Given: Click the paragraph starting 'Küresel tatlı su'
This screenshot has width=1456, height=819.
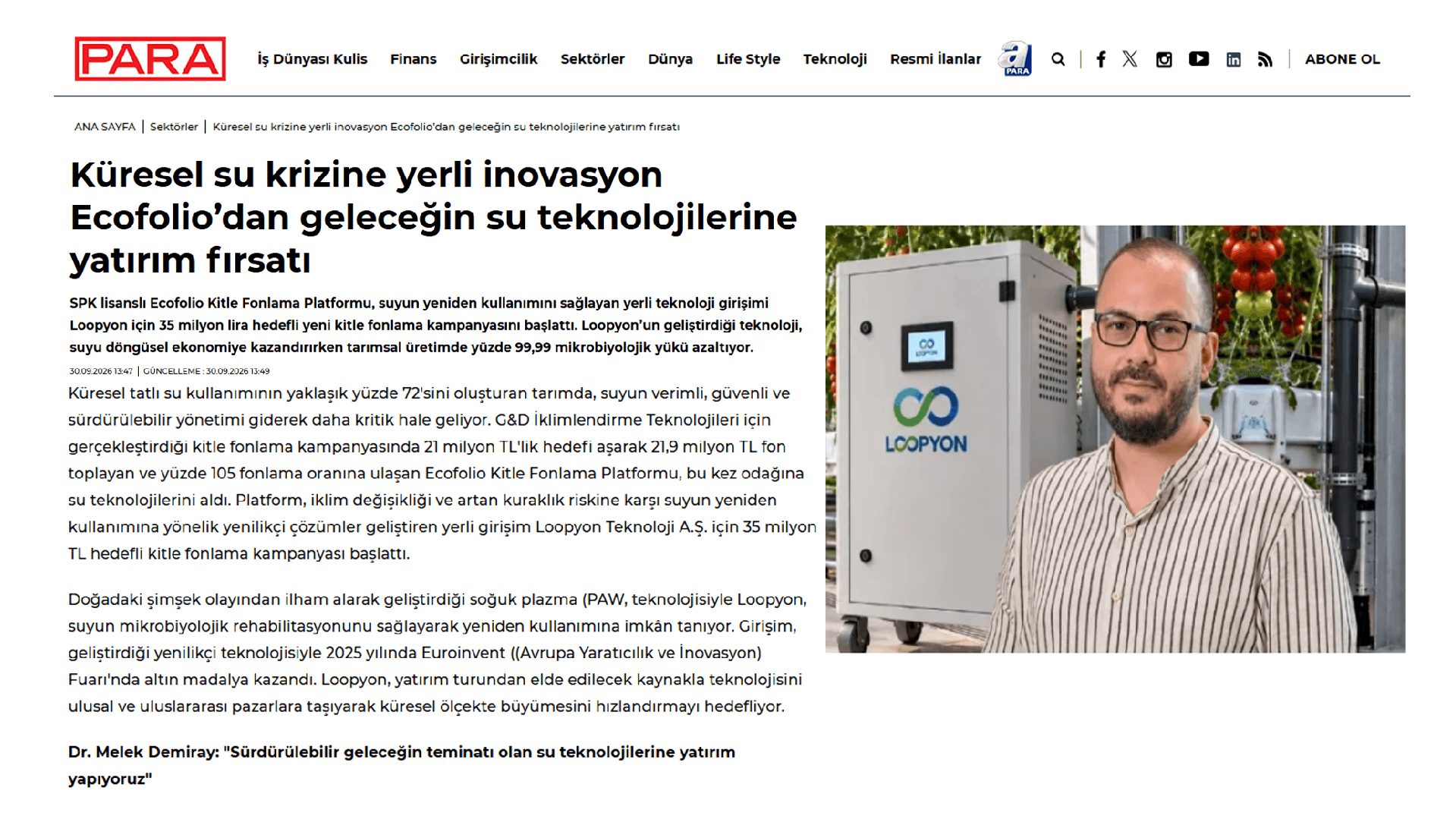Looking at the screenshot, I should coord(442,474).
